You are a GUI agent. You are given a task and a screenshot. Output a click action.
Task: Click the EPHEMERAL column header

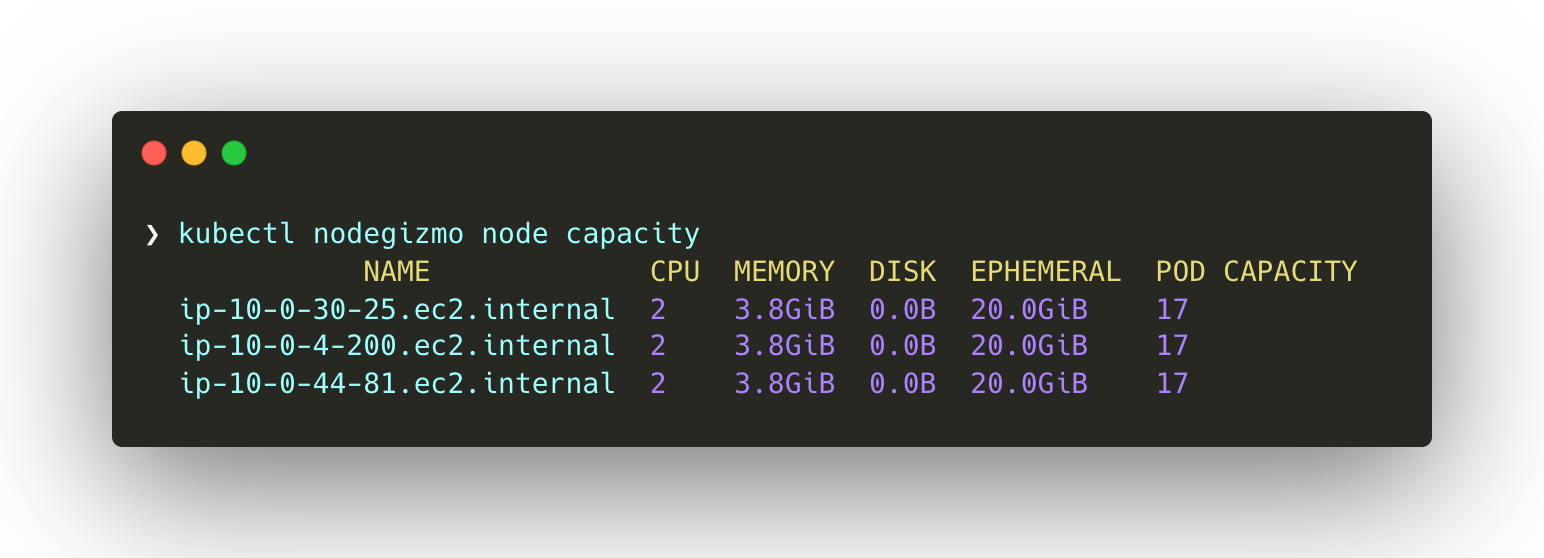coord(1045,272)
